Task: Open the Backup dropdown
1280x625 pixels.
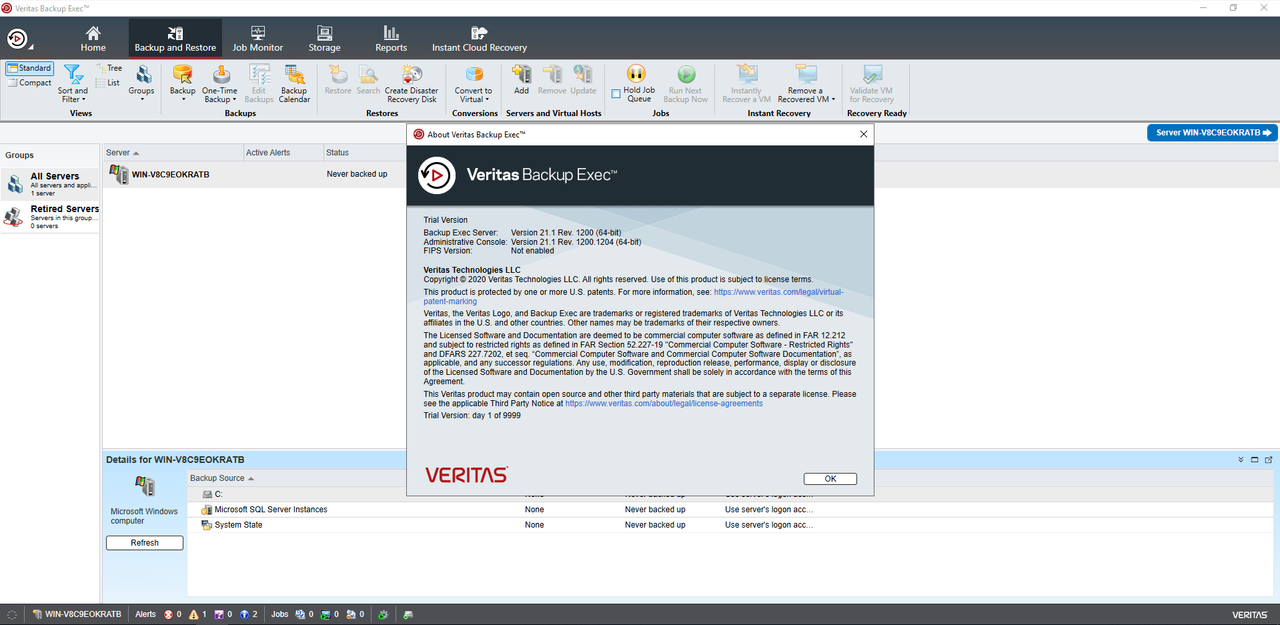Action: tap(183, 83)
